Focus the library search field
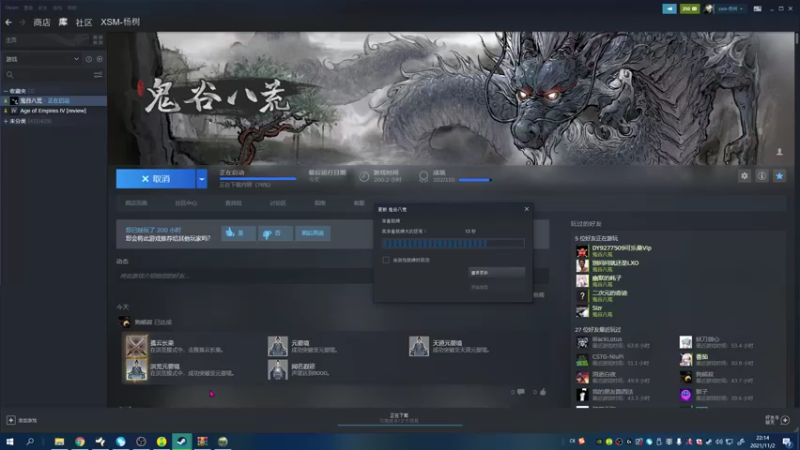 [x=48, y=75]
